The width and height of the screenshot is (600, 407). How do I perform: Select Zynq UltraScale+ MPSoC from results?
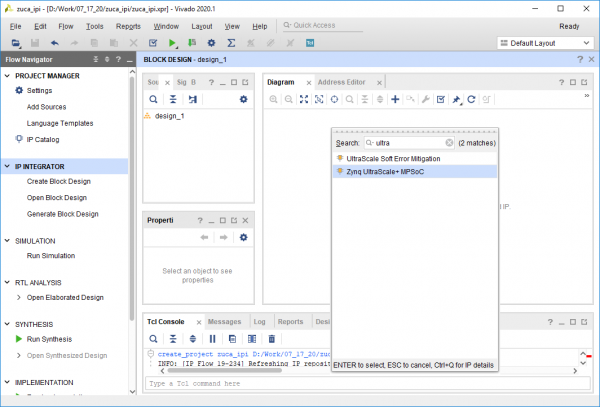click(x=385, y=171)
